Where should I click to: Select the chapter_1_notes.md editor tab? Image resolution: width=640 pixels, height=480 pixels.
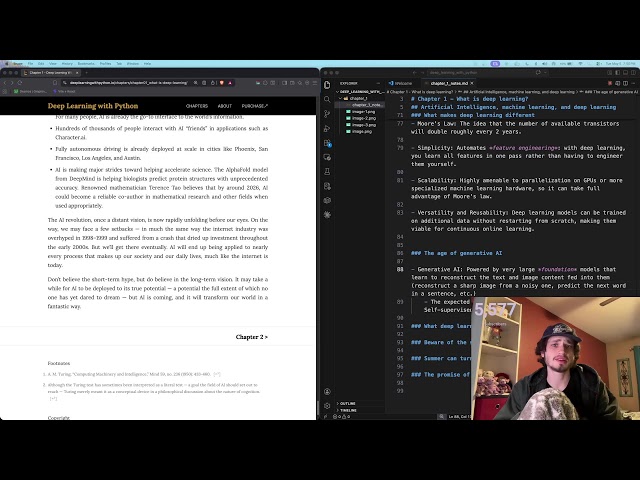[449, 83]
